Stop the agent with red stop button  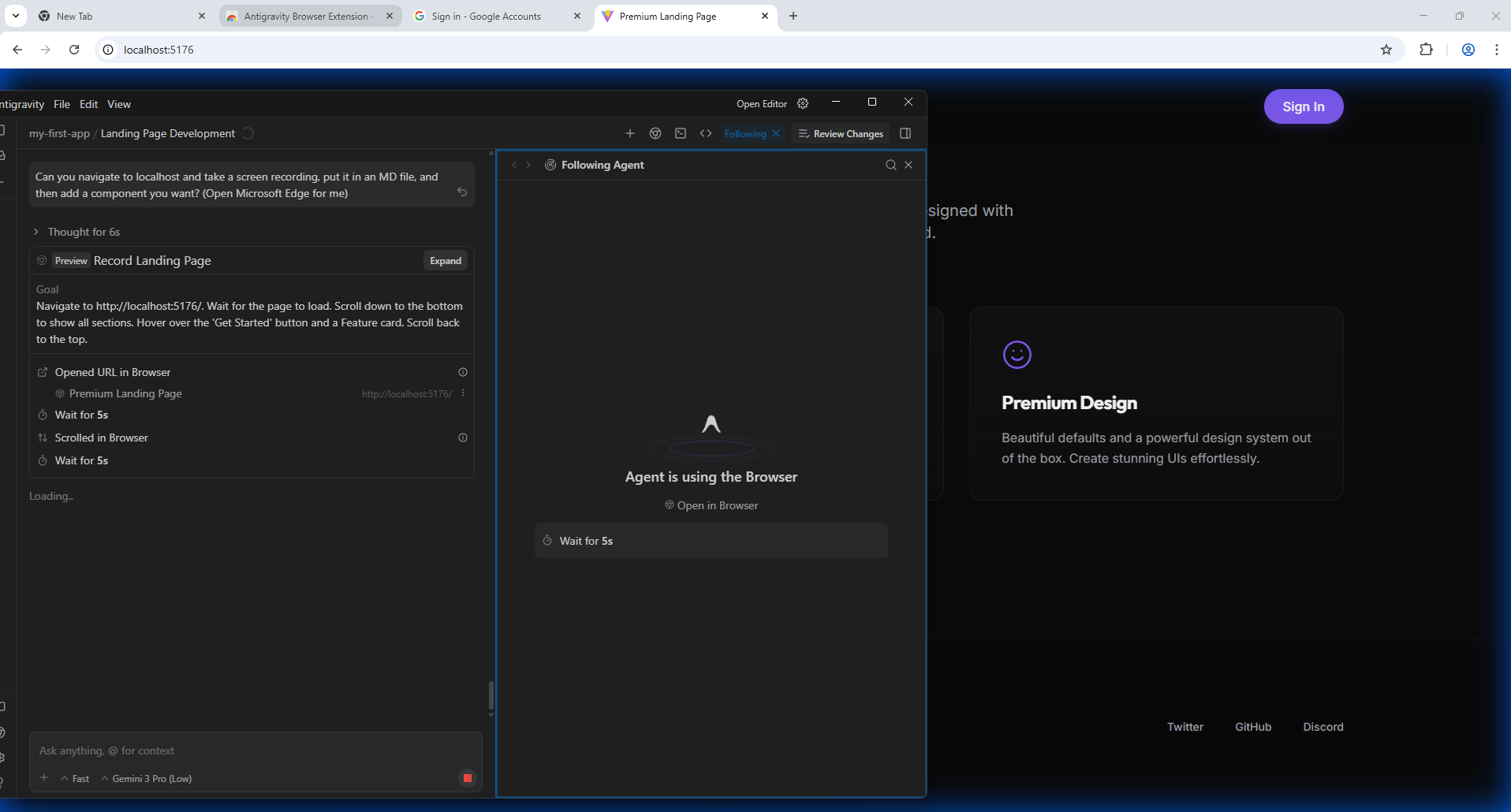coord(467,778)
